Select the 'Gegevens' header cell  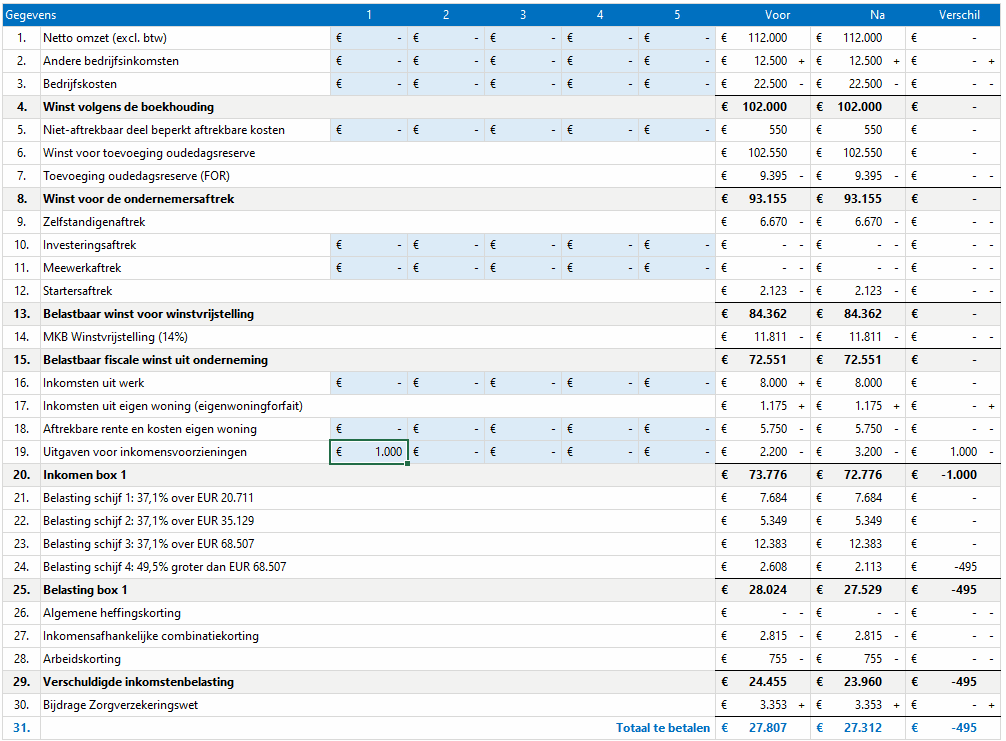(31, 15)
